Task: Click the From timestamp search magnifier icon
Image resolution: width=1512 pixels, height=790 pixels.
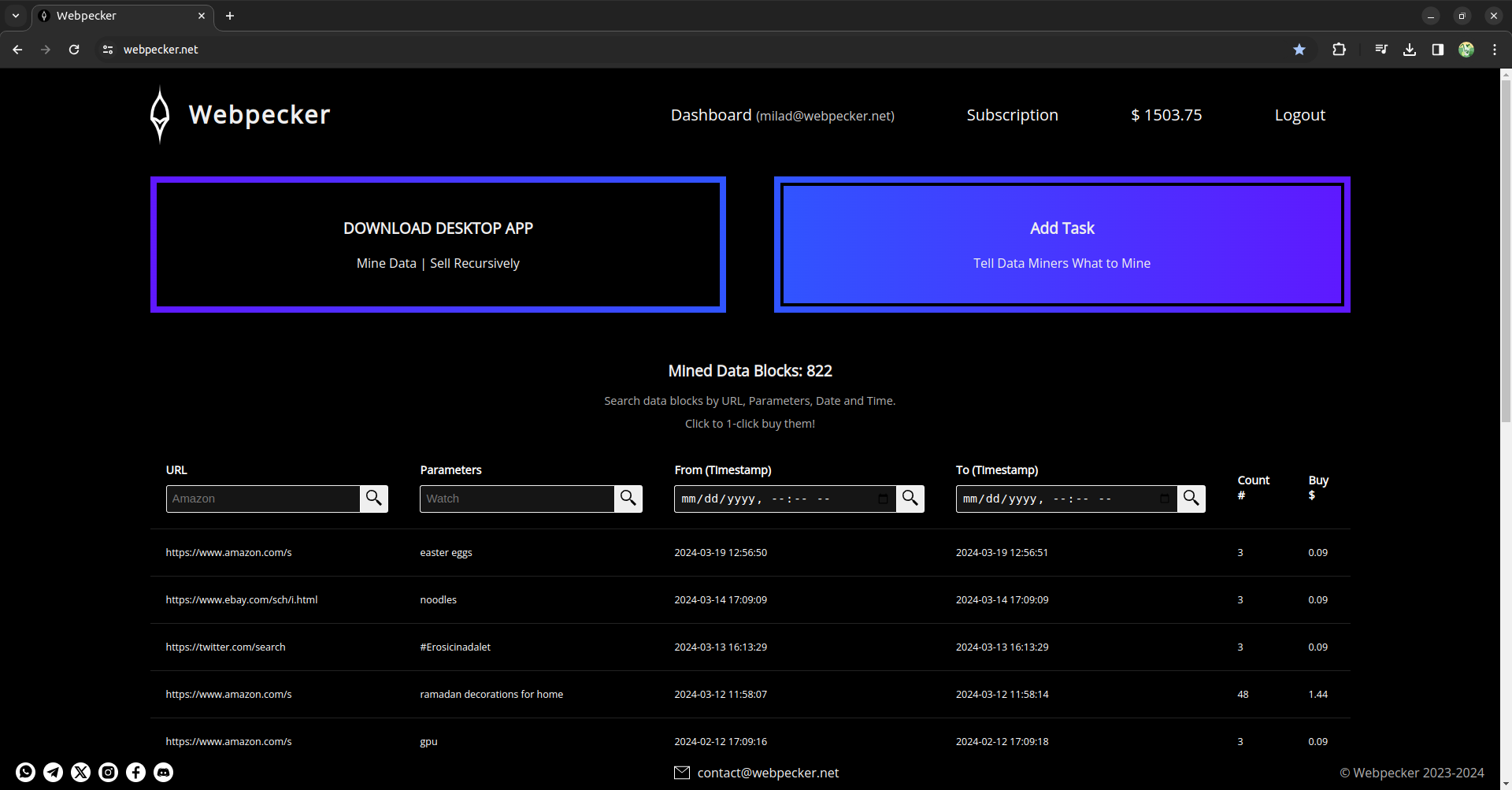Action: pyautogui.click(x=910, y=499)
